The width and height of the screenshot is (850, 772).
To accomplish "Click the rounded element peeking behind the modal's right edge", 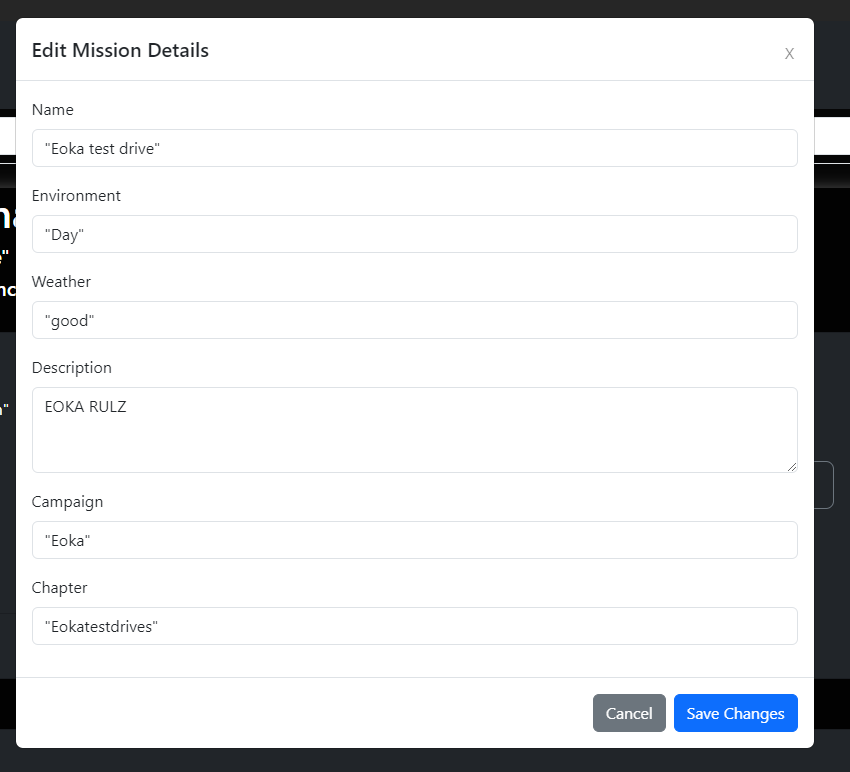I will [x=824, y=484].
